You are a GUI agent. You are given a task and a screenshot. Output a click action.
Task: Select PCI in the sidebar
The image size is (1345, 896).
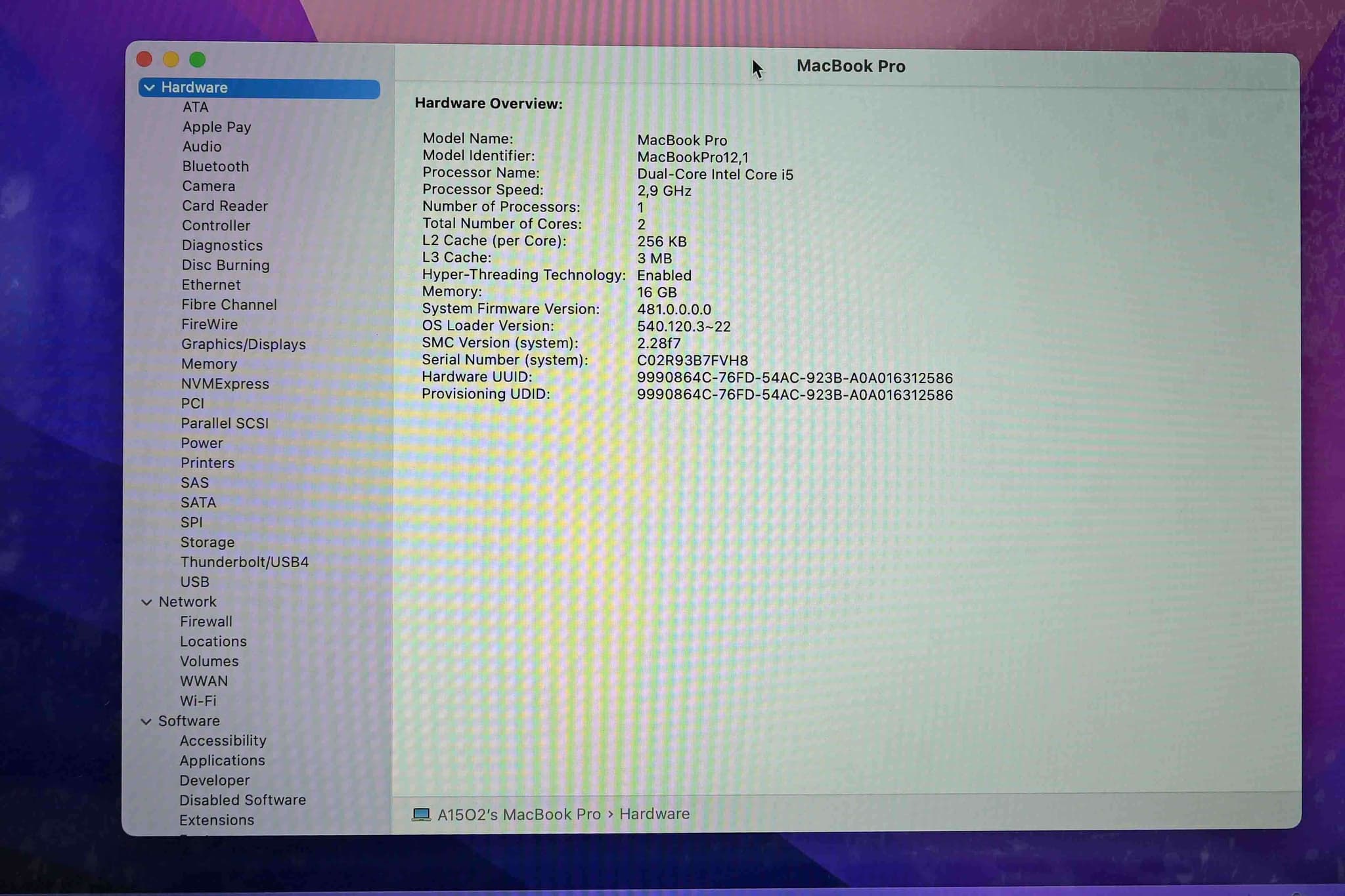(x=192, y=404)
